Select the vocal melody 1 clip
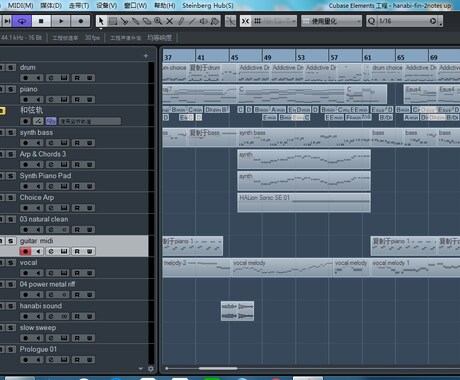 pos(415,267)
